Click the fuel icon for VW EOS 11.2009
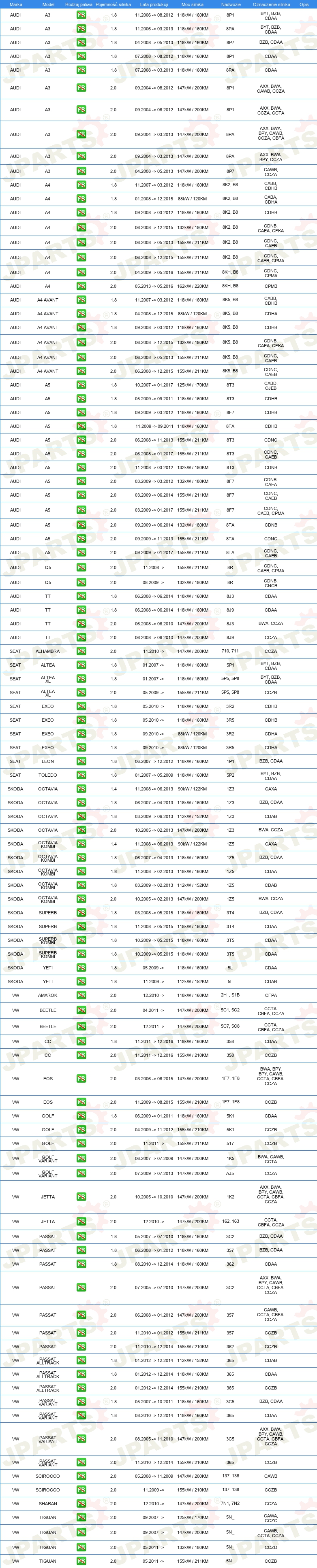This screenshot has height=1568, width=317. 81,1103
